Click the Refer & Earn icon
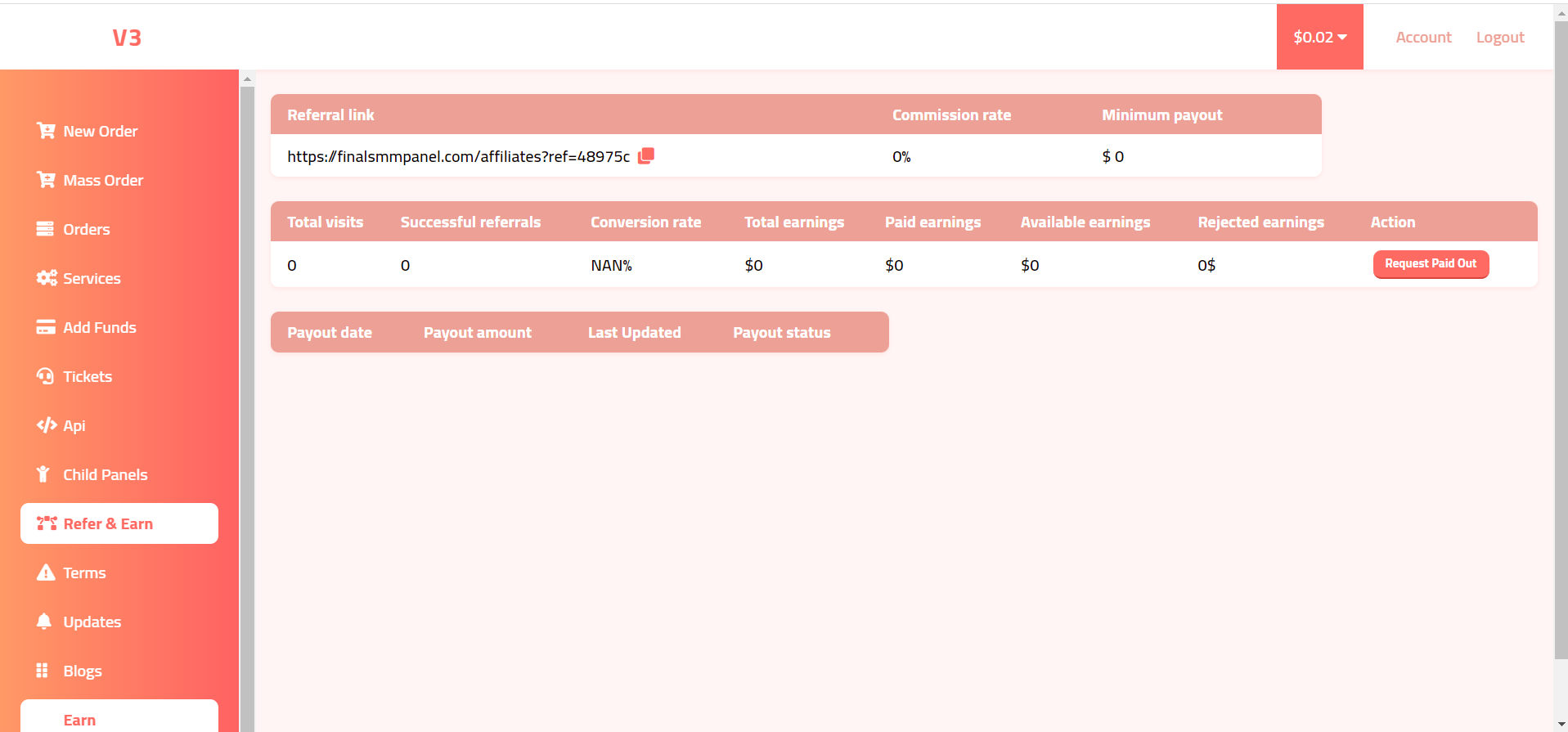This screenshot has height=732, width=1568. [x=47, y=523]
